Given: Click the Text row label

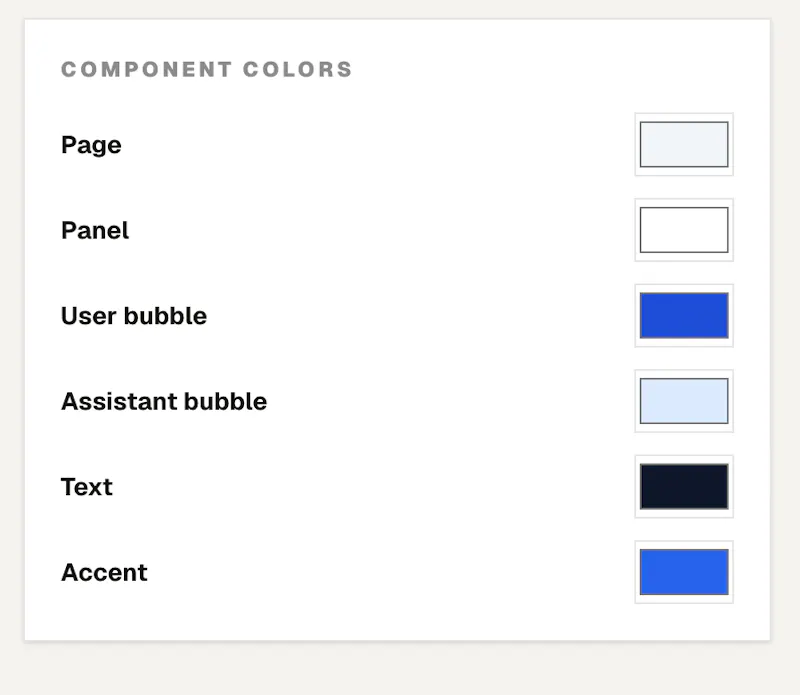Looking at the screenshot, I should pos(87,487).
